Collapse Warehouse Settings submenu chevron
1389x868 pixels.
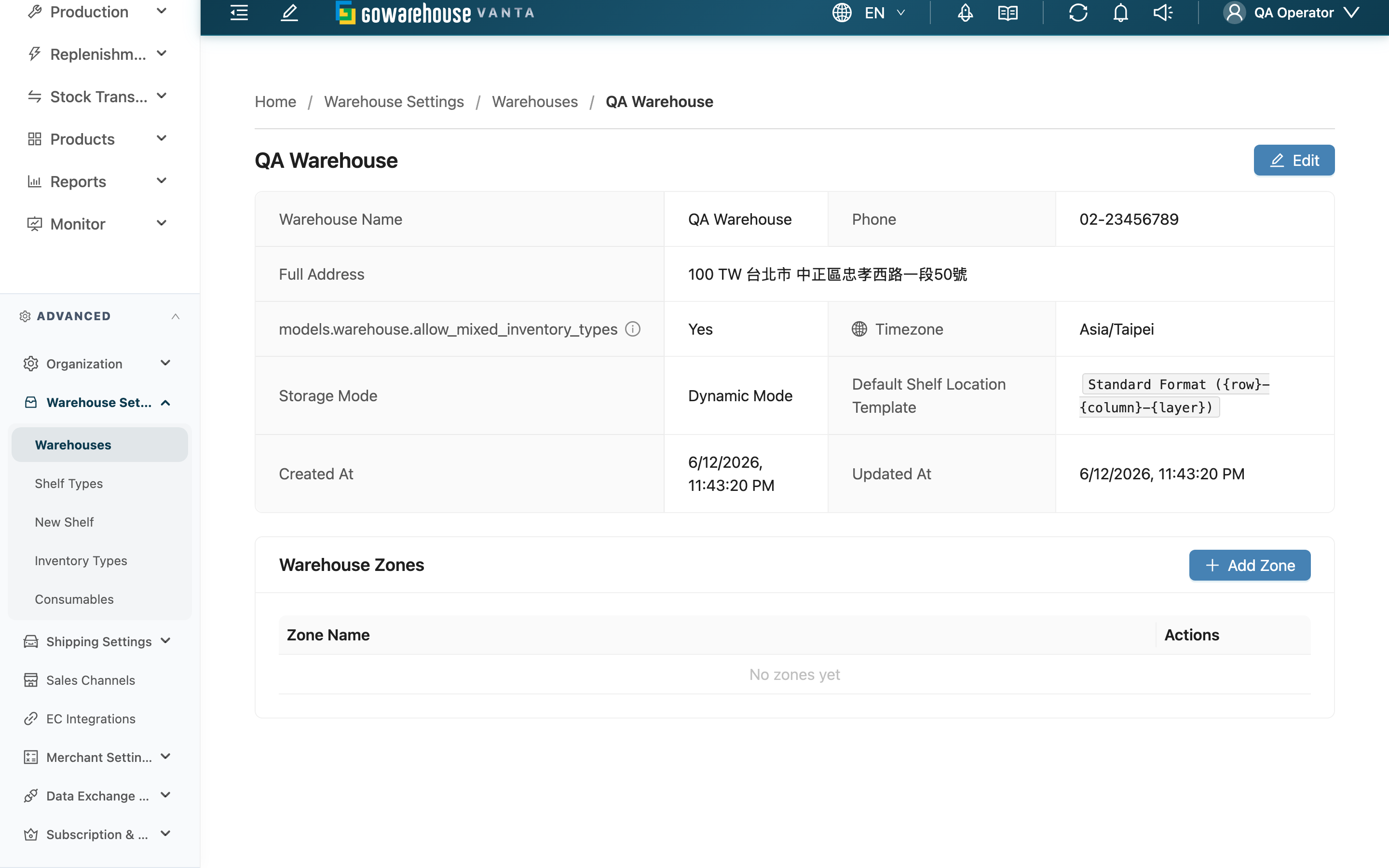166,403
